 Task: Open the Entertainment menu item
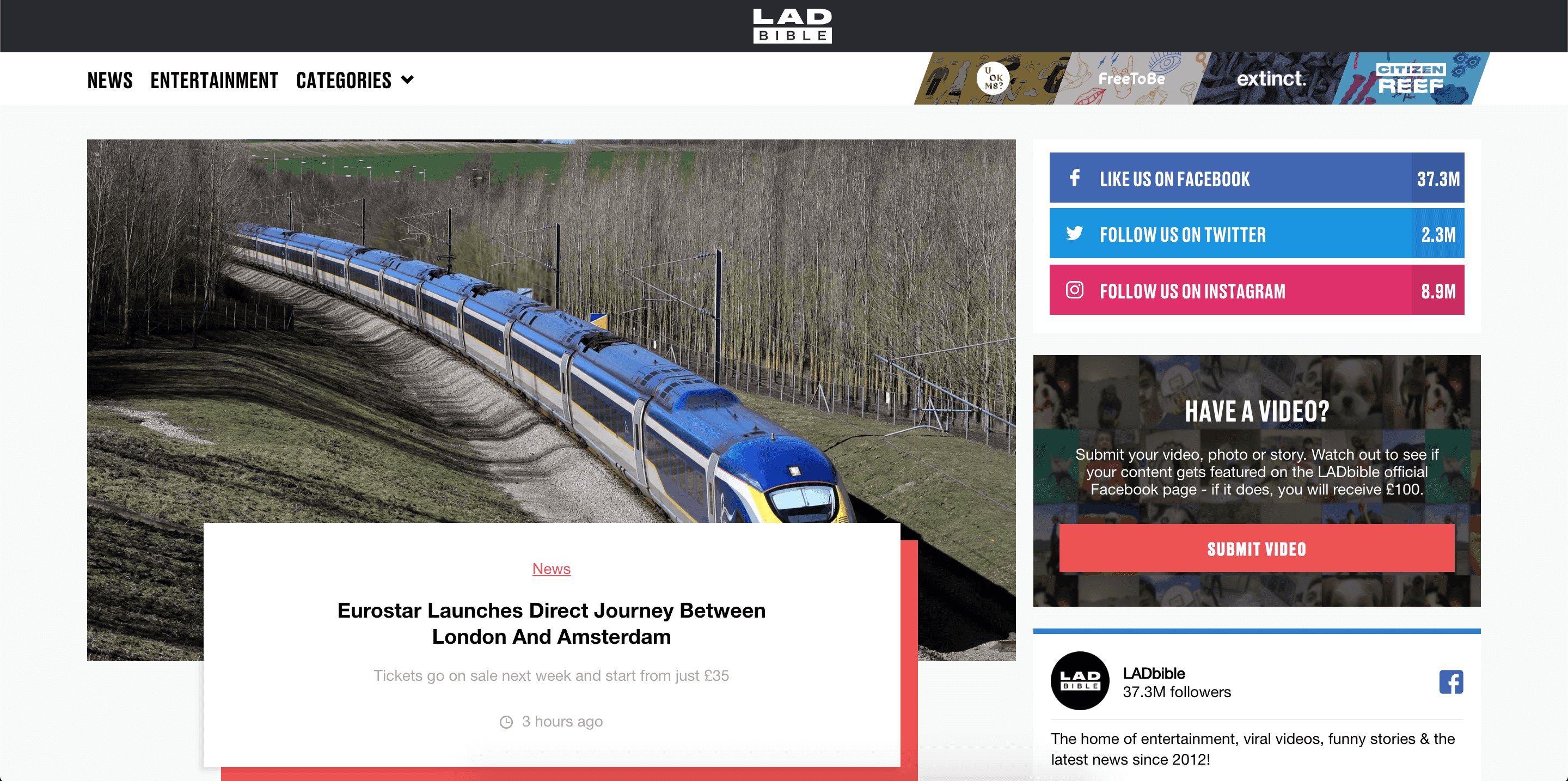[215, 80]
